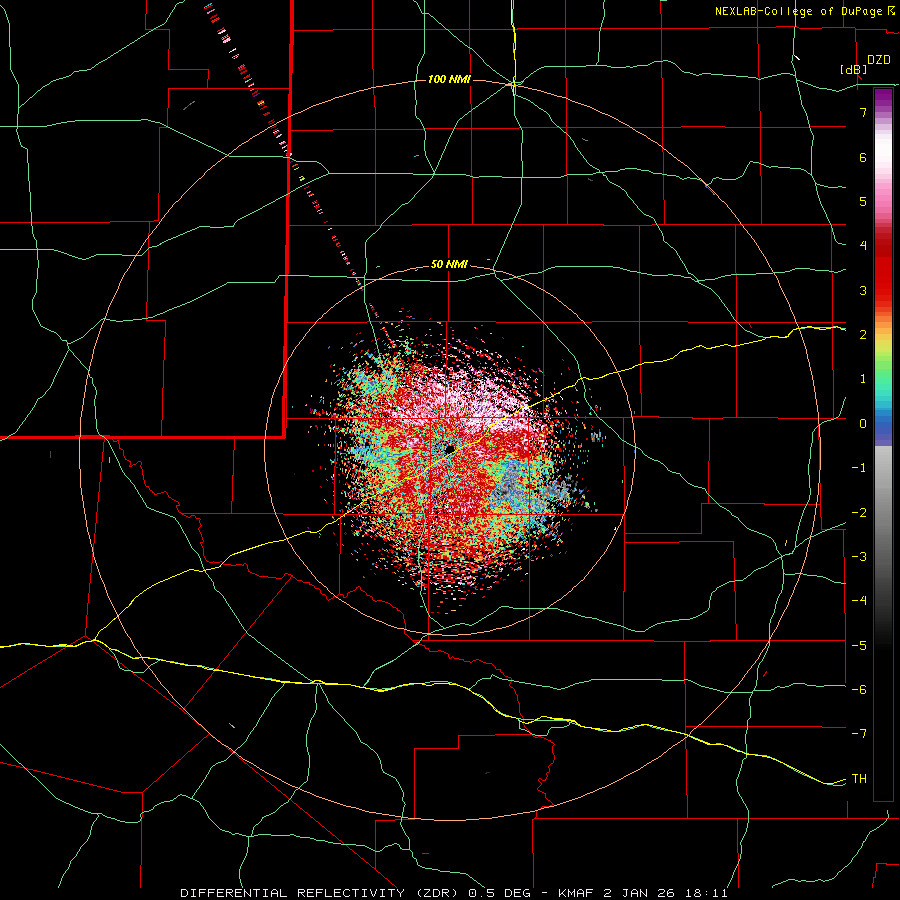Click the DZD product label
The image size is (900, 900).
tap(879, 60)
